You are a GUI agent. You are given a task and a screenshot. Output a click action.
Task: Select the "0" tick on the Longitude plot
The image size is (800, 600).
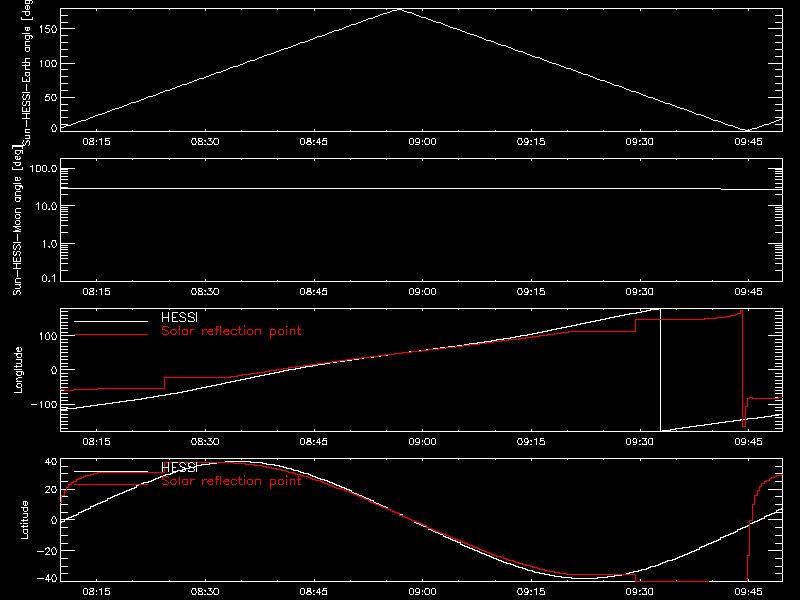point(54,370)
